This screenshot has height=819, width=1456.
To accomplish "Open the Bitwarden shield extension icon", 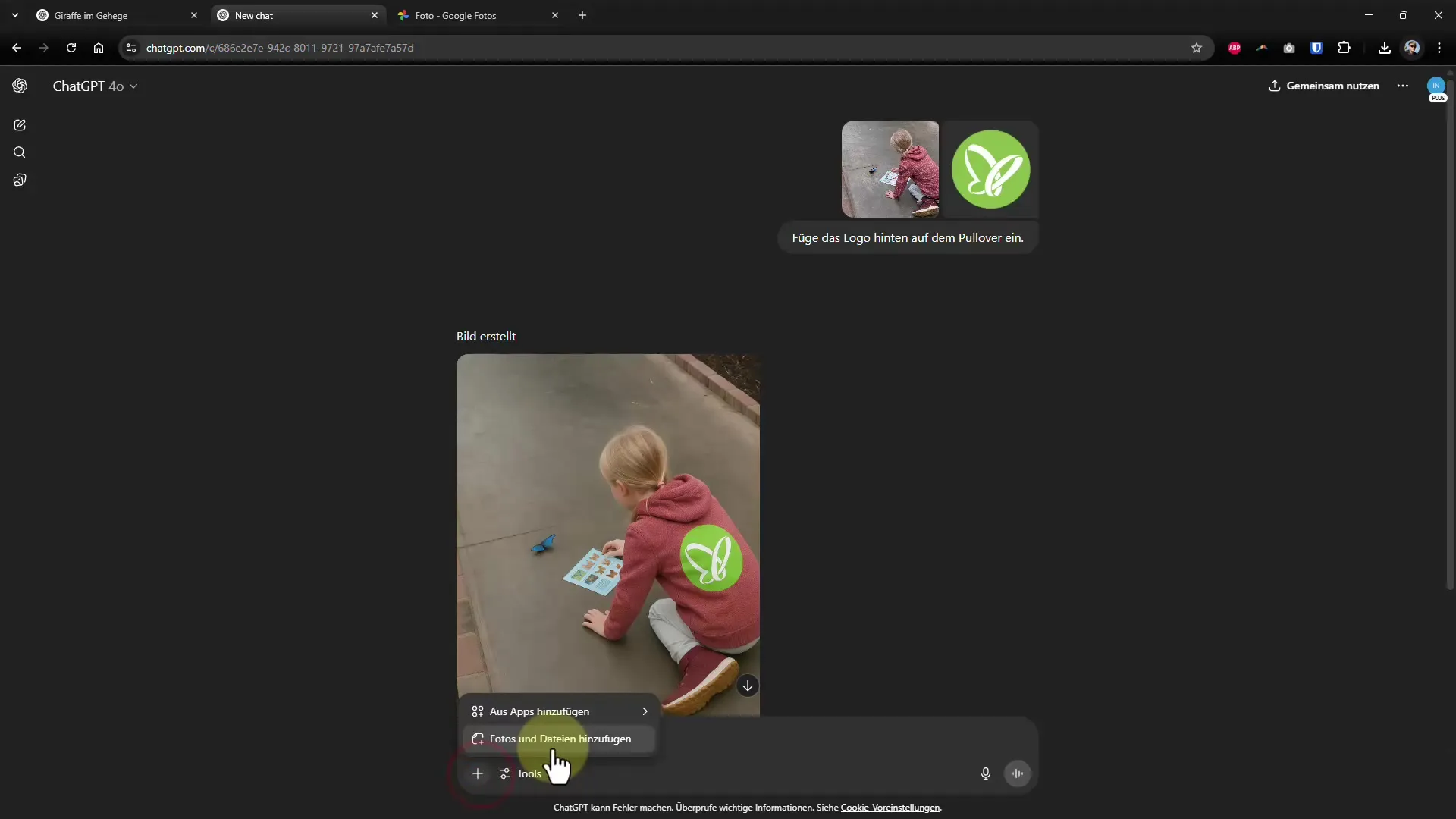I will coord(1316,48).
